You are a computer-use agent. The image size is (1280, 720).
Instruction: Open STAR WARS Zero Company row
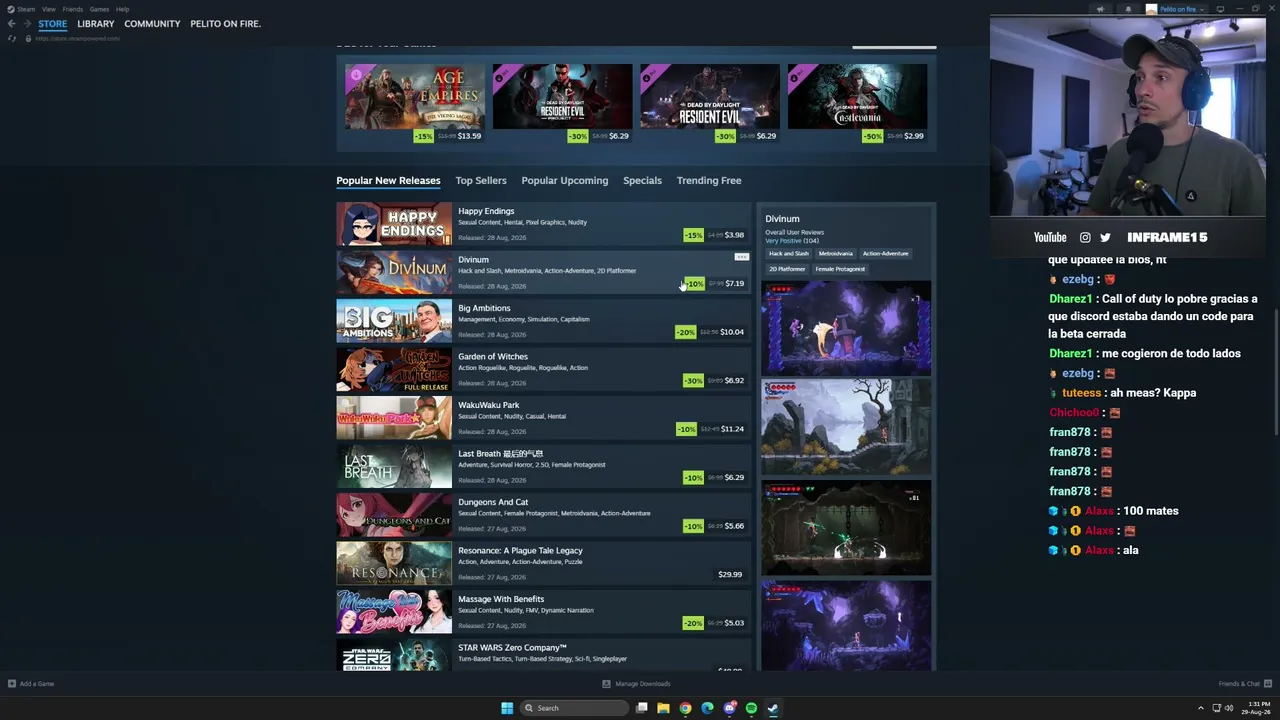tap(543, 655)
